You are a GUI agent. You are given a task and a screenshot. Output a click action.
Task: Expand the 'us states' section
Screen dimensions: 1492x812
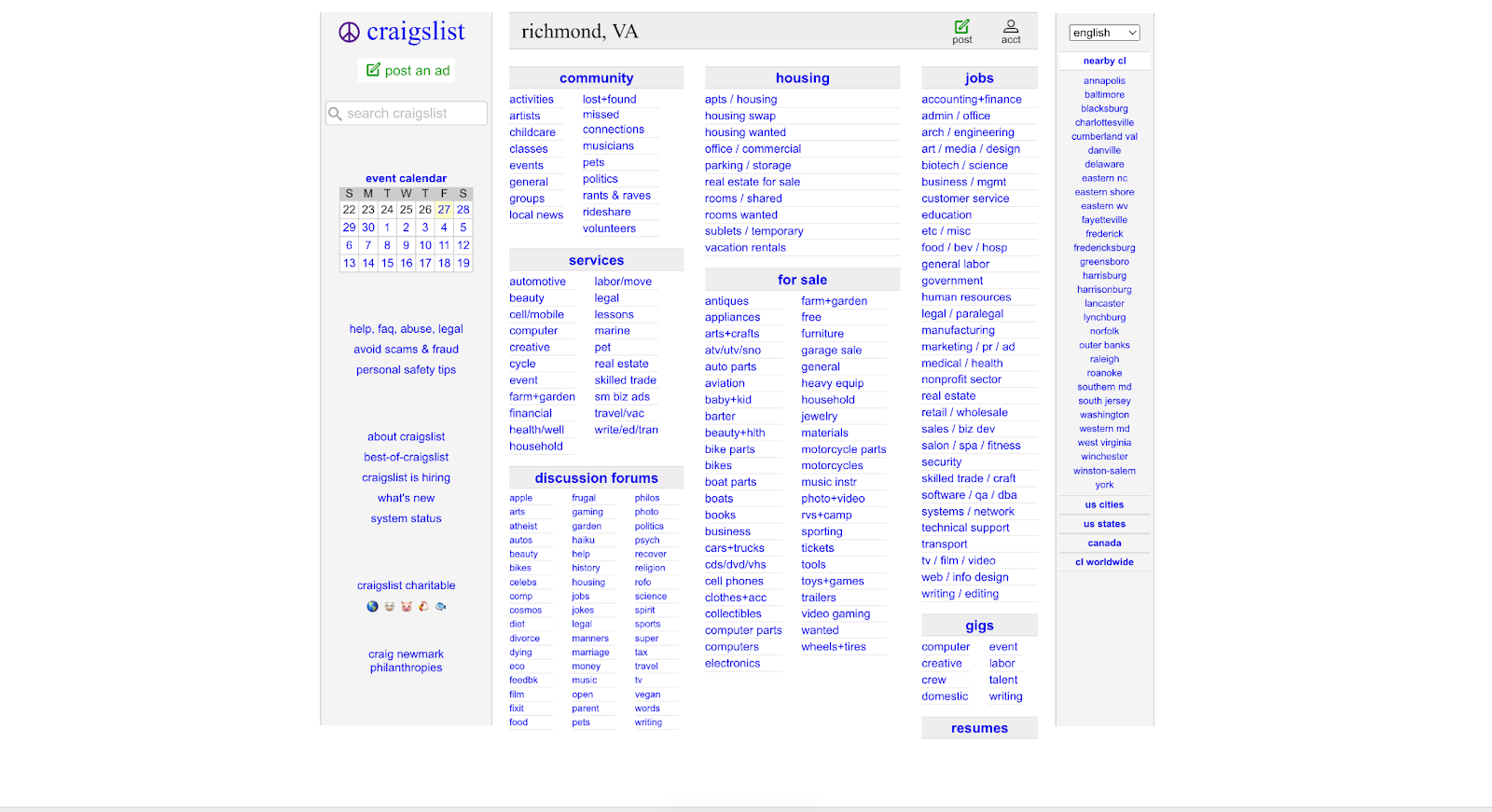tap(1104, 524)
